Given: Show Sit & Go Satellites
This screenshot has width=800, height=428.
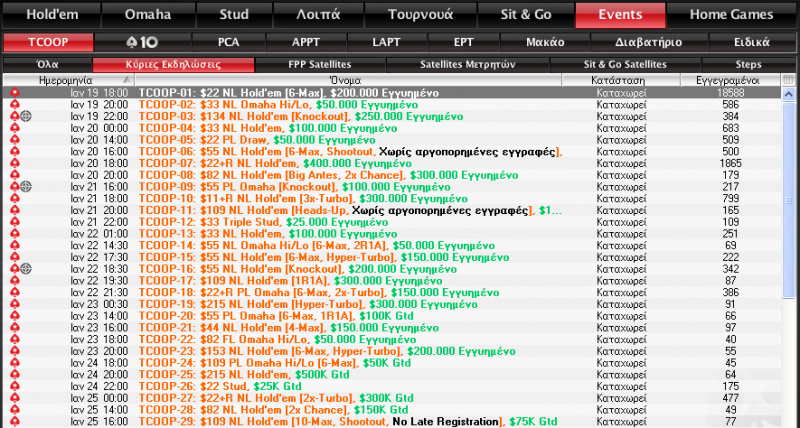Looking at the screenshot, I should pyautogui.click(x=626, y=65).
